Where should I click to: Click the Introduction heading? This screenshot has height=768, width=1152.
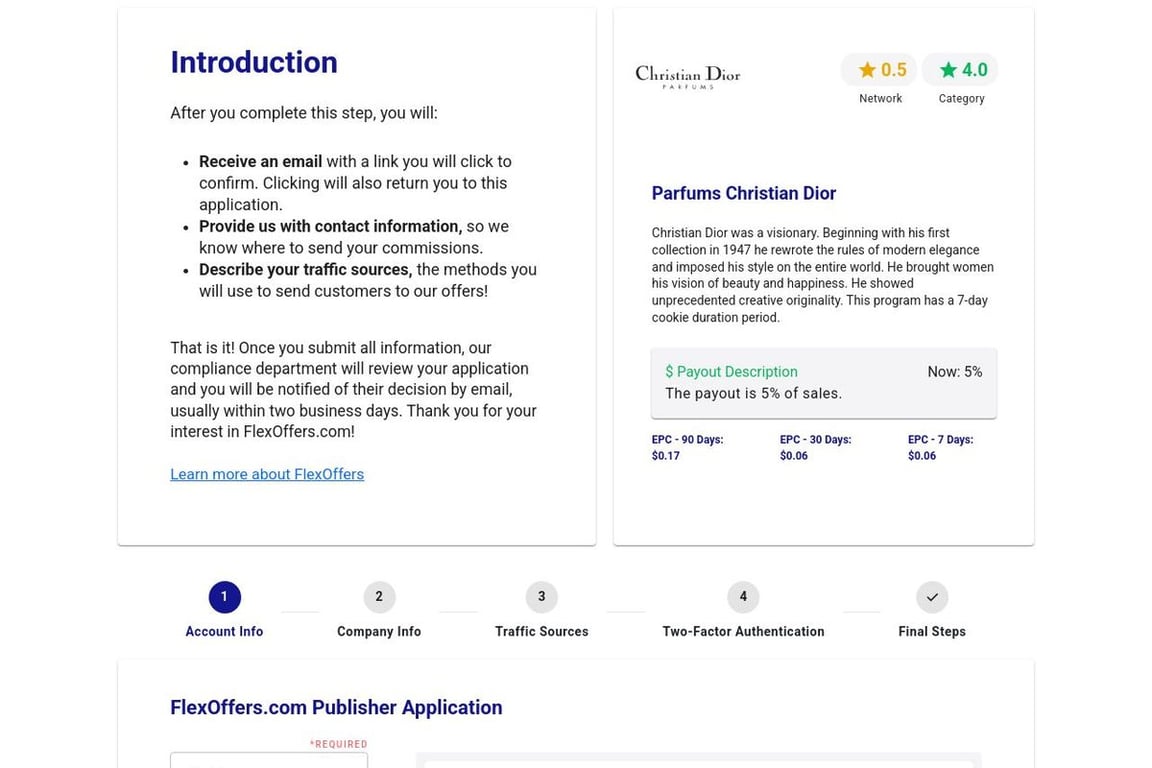tap(254, 62)
